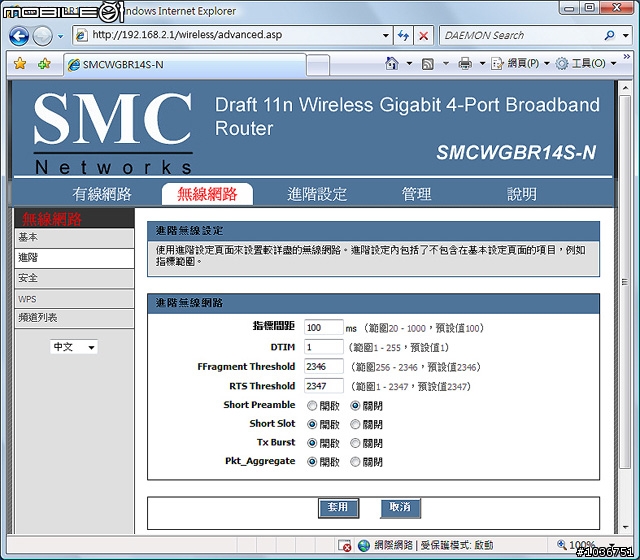Expand the Print dropdown arrow
Image resolution: width=640 pixels, height=560 pixels.
(x=482, y=63)
